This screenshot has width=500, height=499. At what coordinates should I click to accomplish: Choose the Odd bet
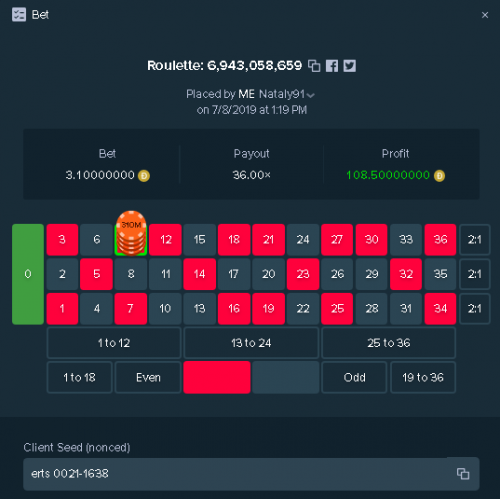[x=354, y=378]
